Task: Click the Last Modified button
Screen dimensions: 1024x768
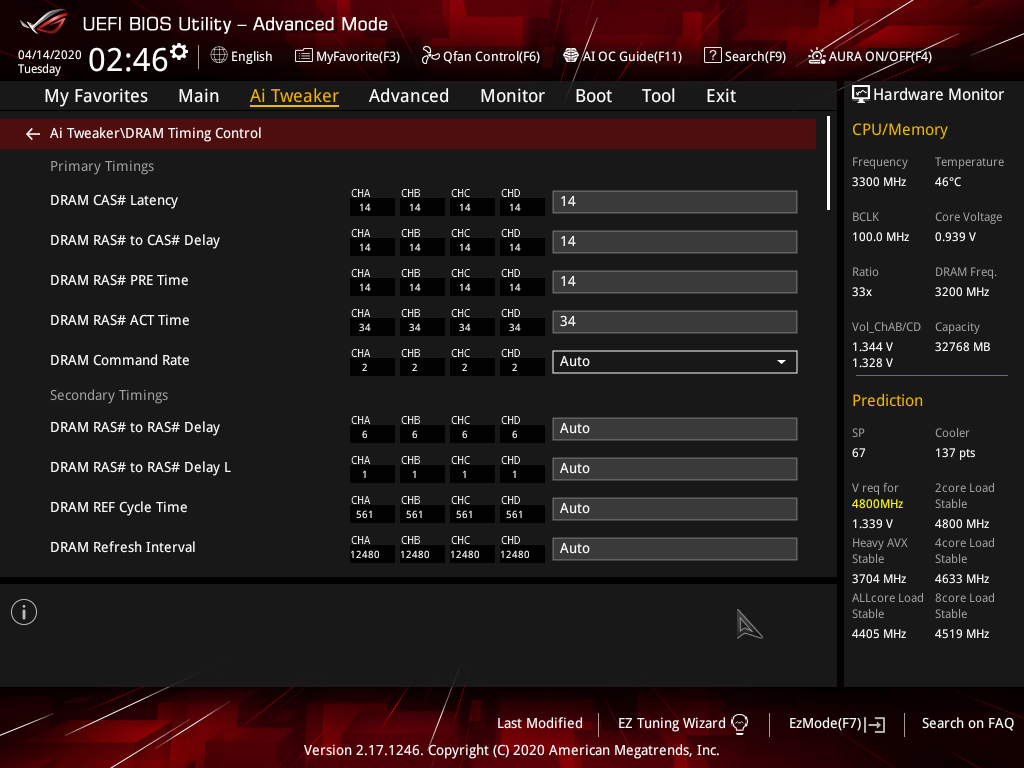Action: (x=539, y=723)
